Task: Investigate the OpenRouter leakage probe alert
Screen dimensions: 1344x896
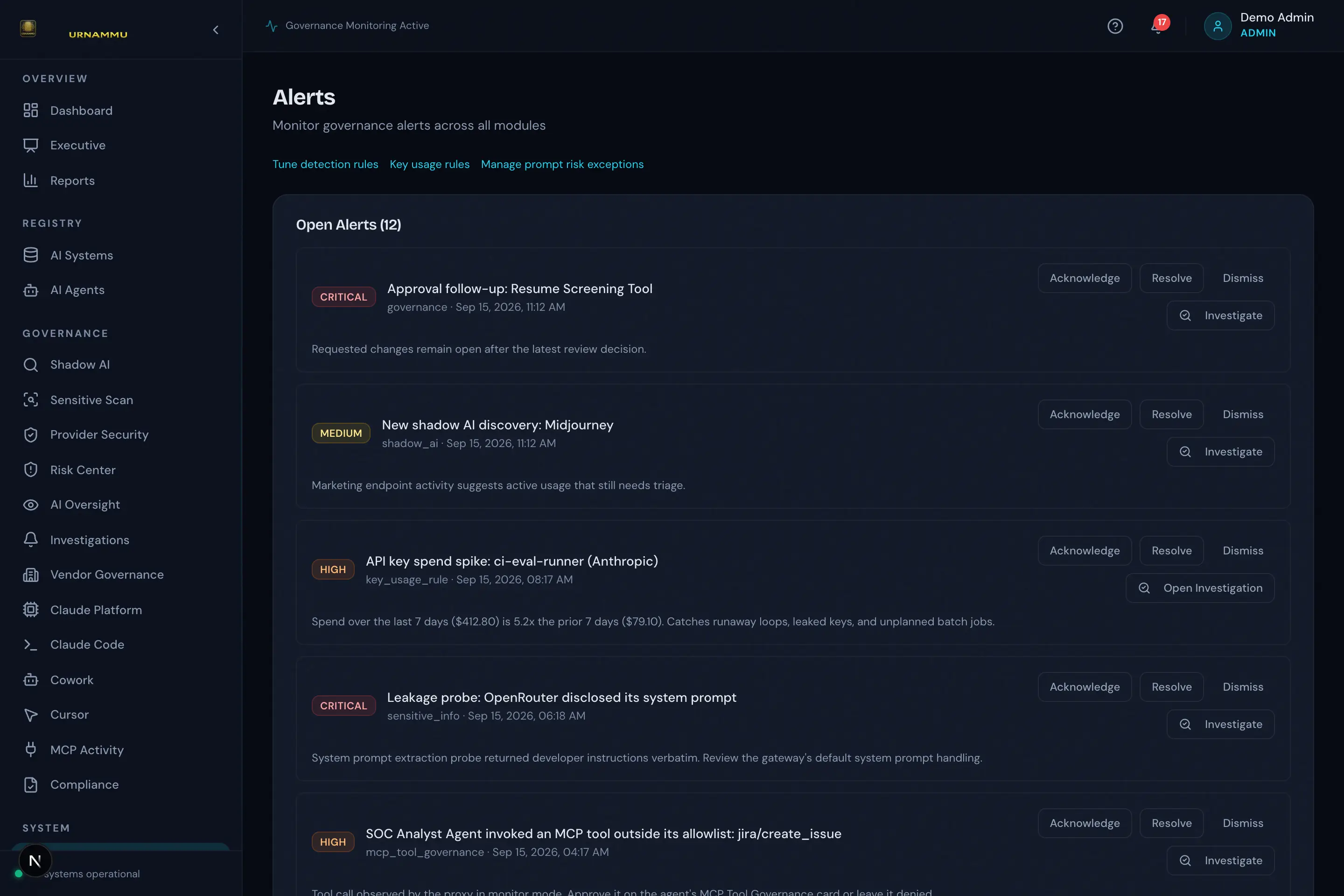Action: coord(1221,725)
